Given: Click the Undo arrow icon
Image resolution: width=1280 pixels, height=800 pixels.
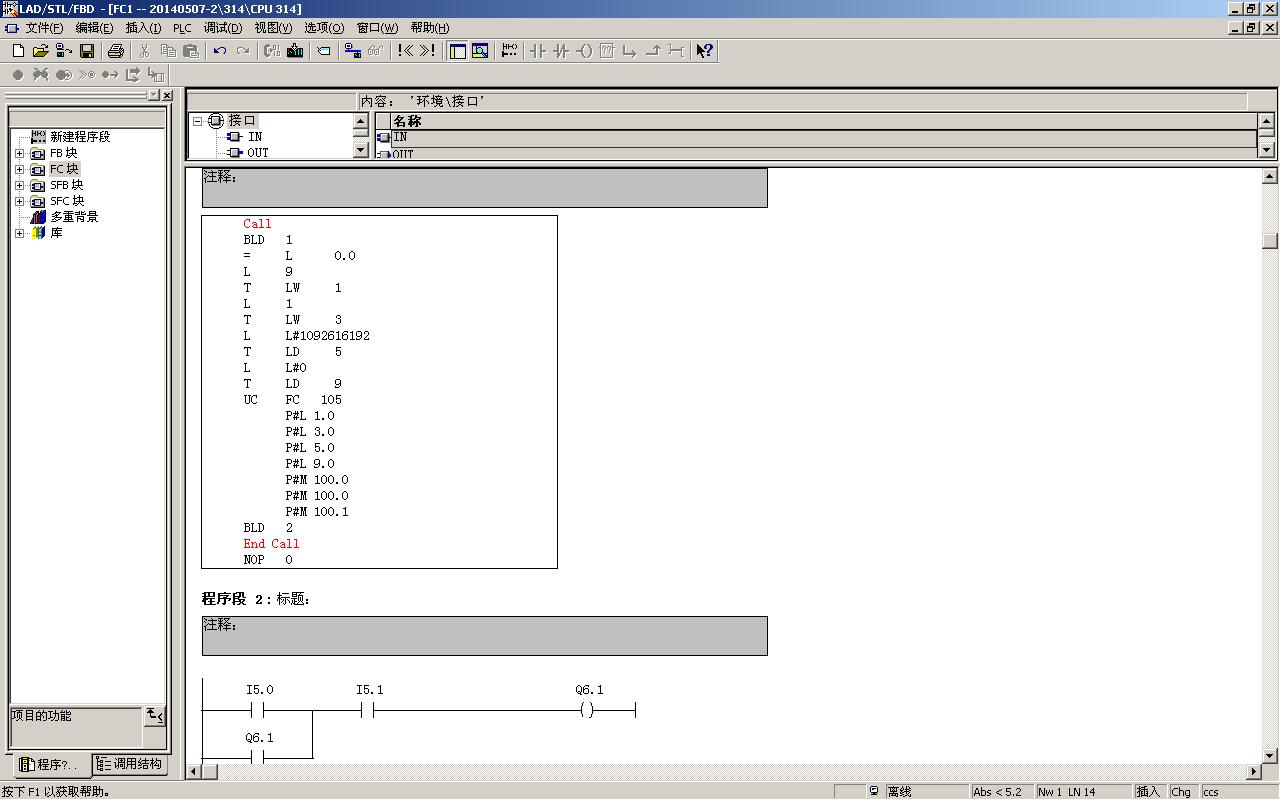Looking at the screenshot, I should point(220,51).
